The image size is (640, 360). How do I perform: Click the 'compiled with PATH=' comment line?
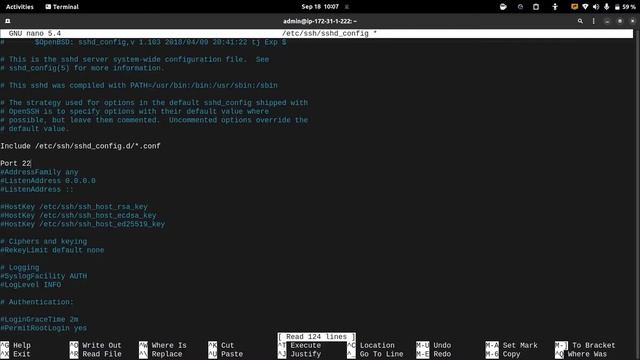click(139, 85)
